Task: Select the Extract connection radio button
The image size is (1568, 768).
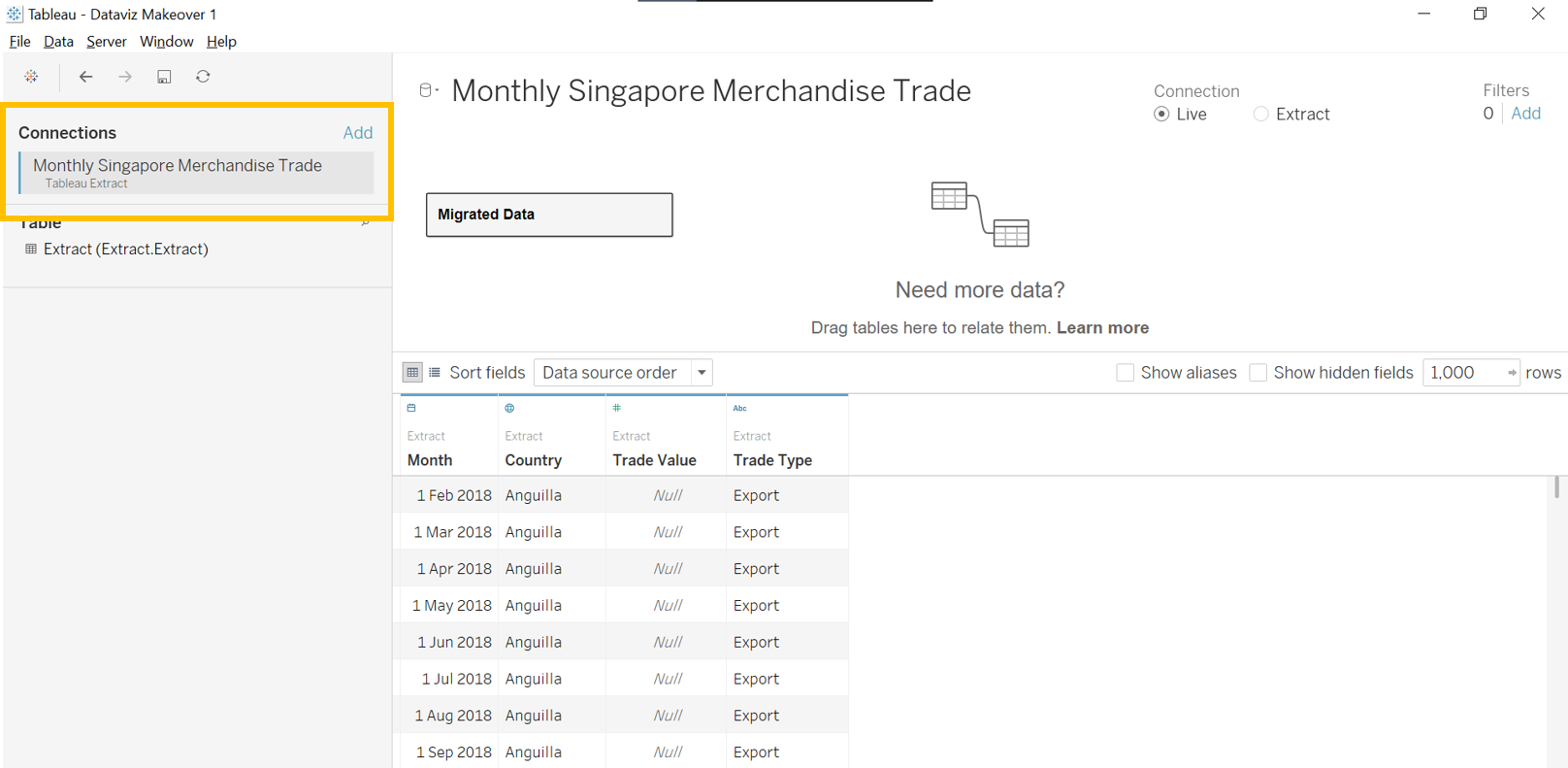Action: coord(1260,115)
